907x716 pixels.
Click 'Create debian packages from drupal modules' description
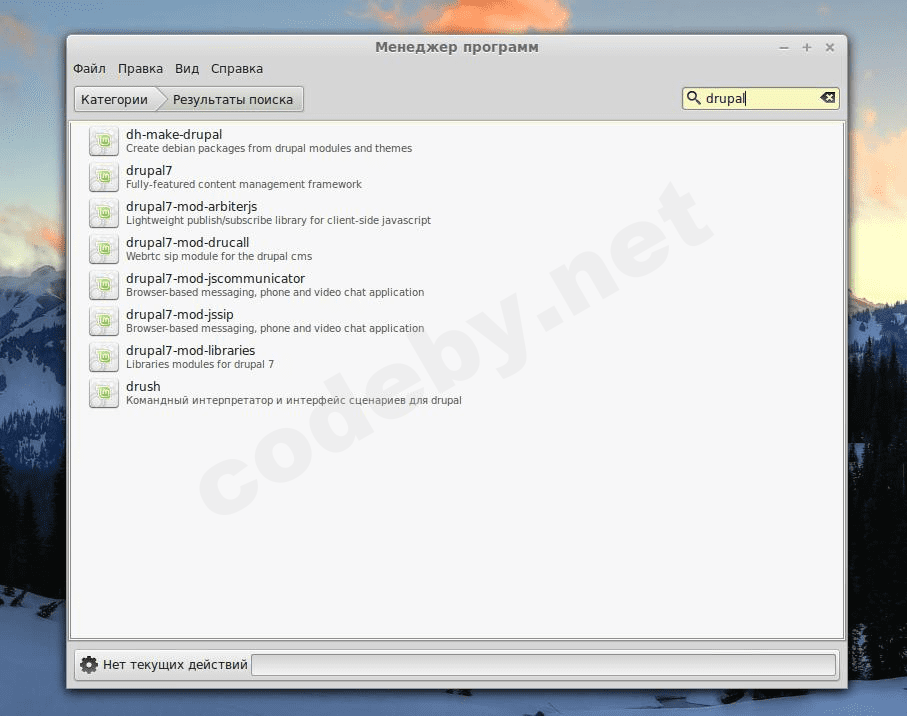tap(269, 149)
